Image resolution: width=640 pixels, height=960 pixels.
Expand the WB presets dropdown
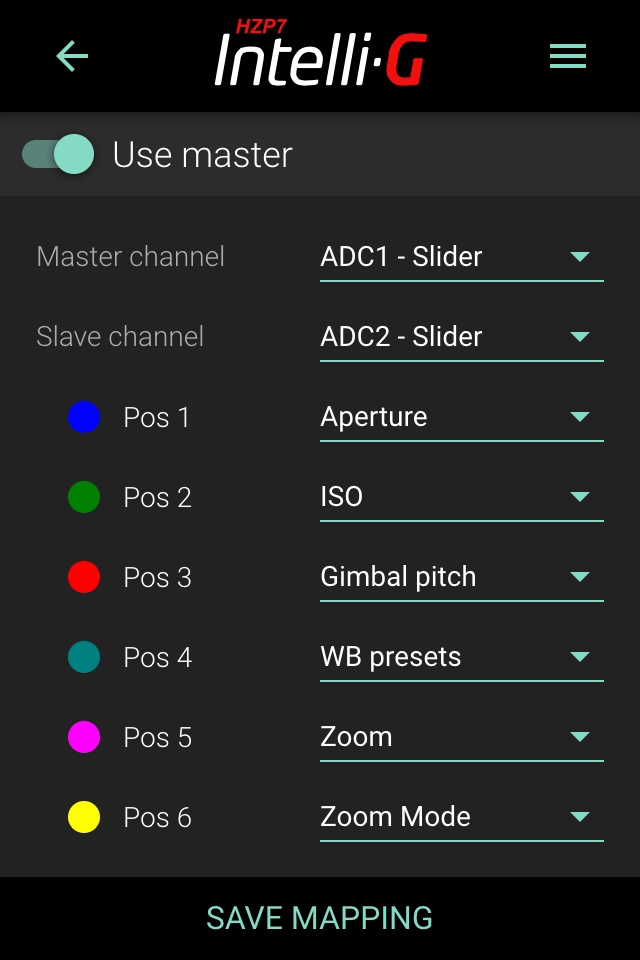click(461, 657)
